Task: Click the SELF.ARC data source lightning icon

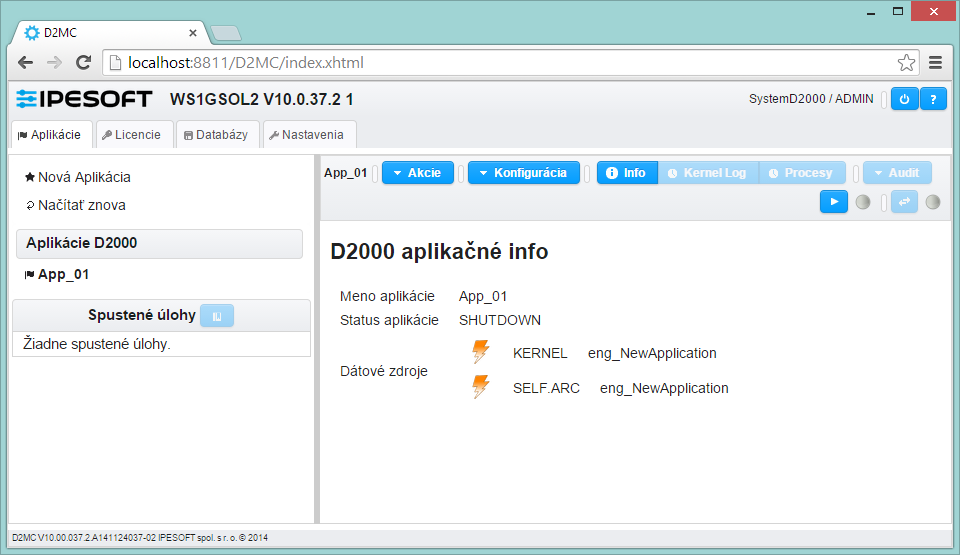Action: (x=481, y=387)
